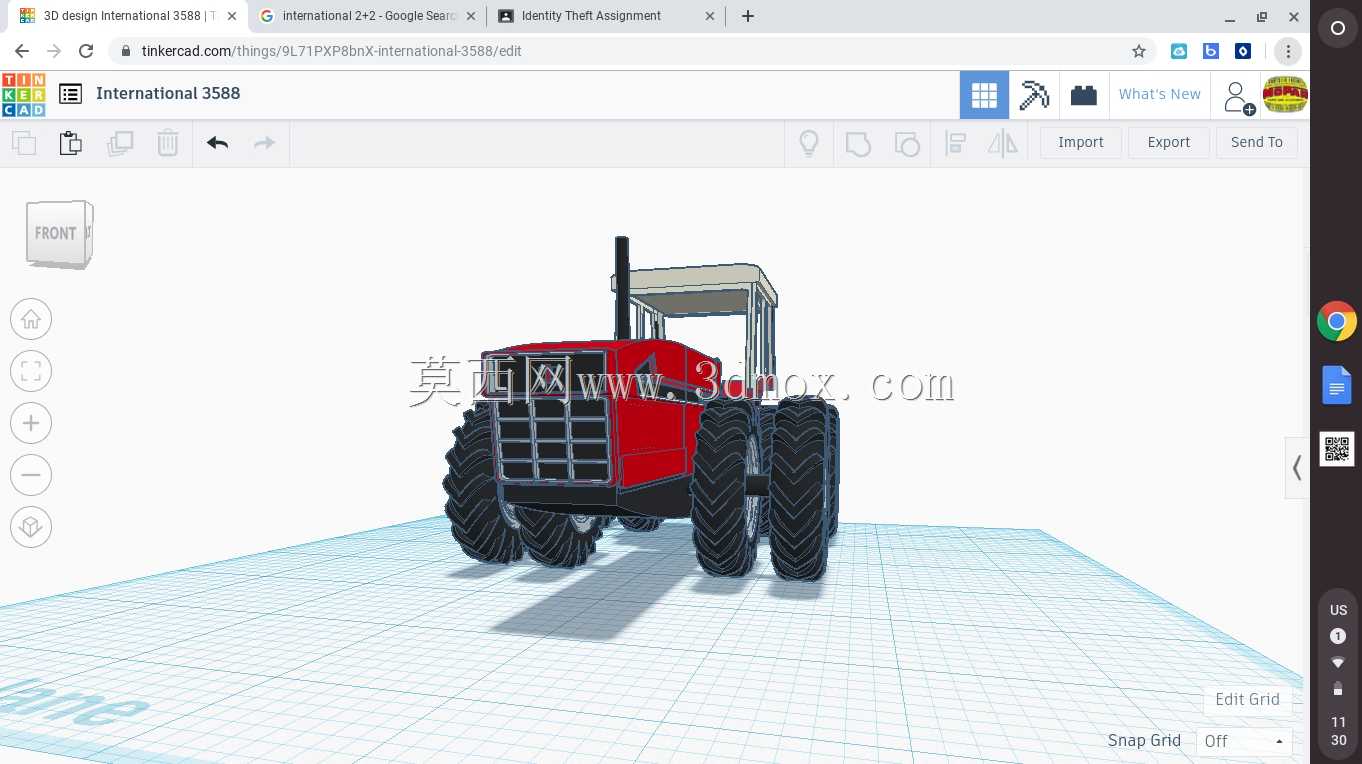Bookmark this page with the star
This screenshot has height=764, width=1362.
pyautogui.click(x=1138, y=51)
